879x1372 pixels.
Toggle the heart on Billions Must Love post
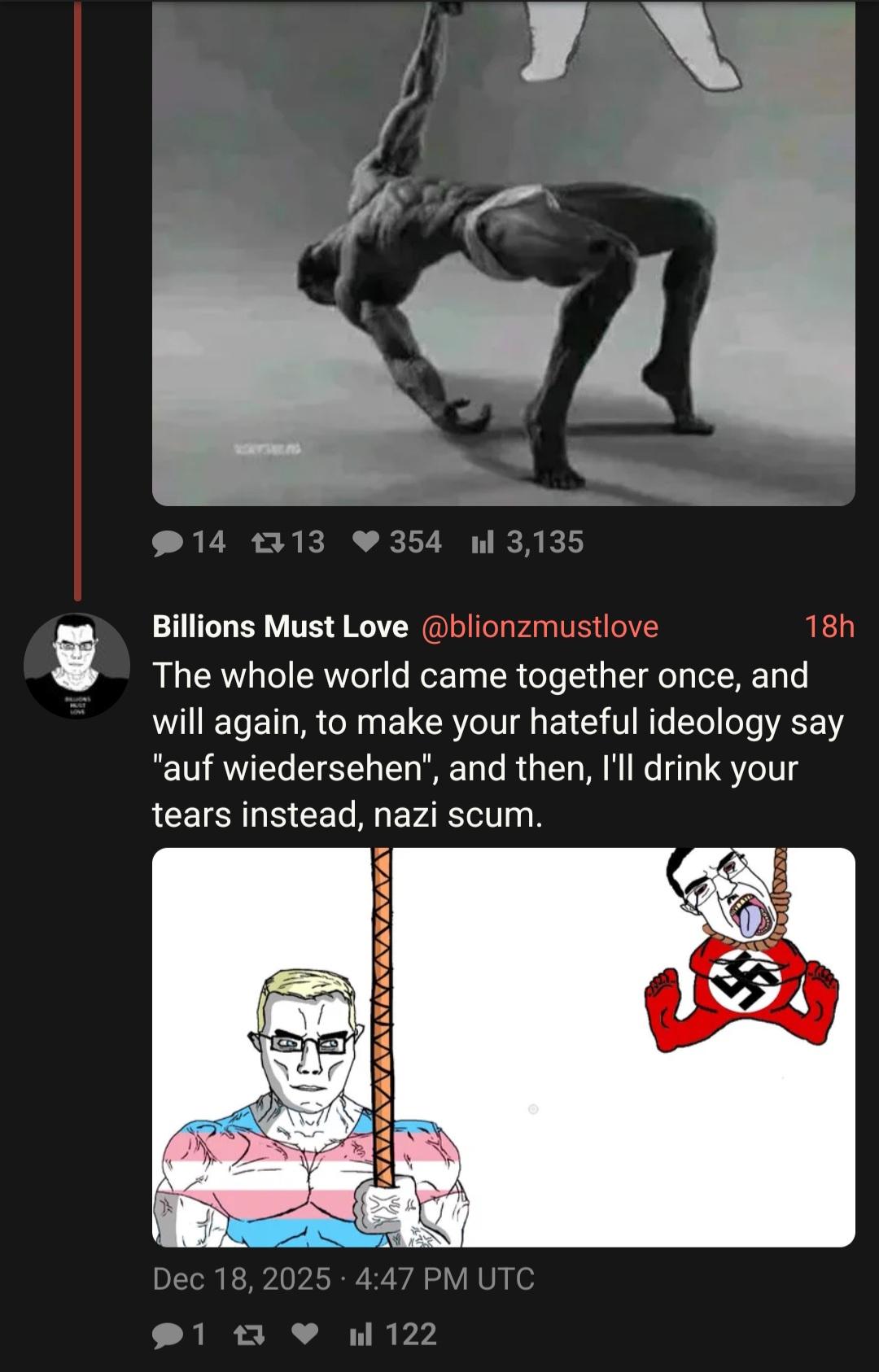pos(305,1335)
